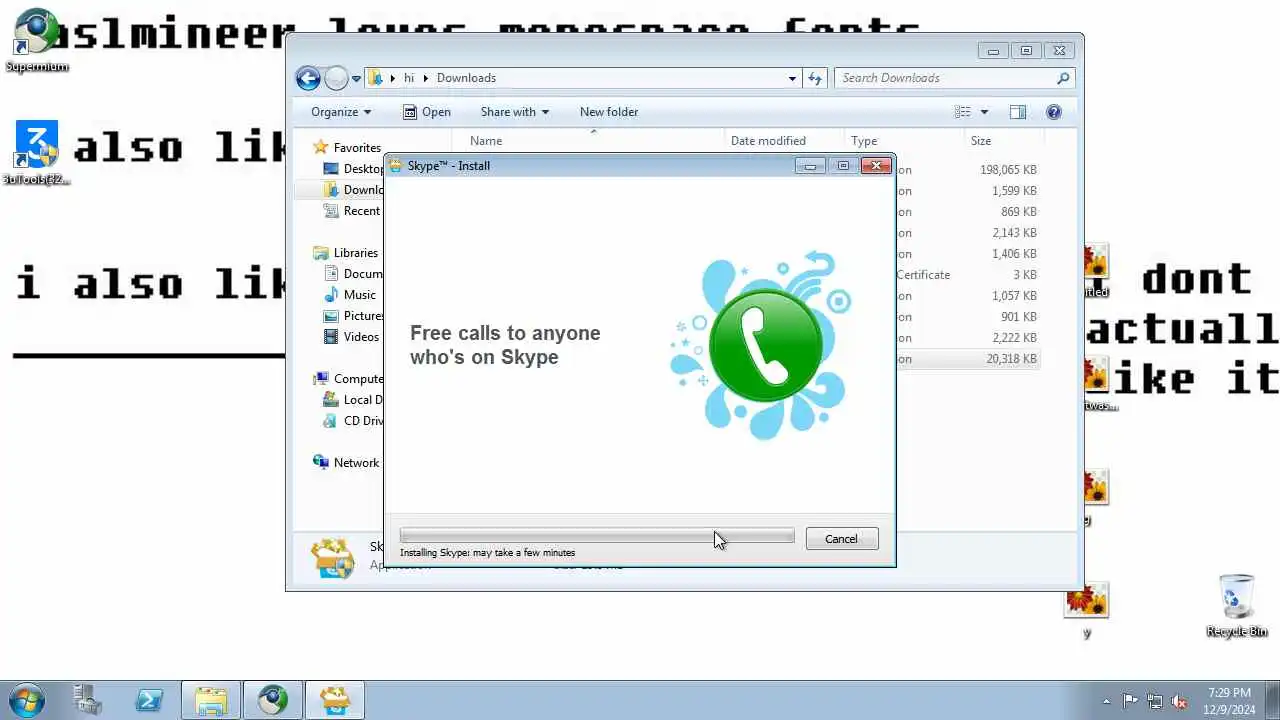Open Explorer help
The width and height of the screenshot is (1280, 720).
click(1053, 112)
